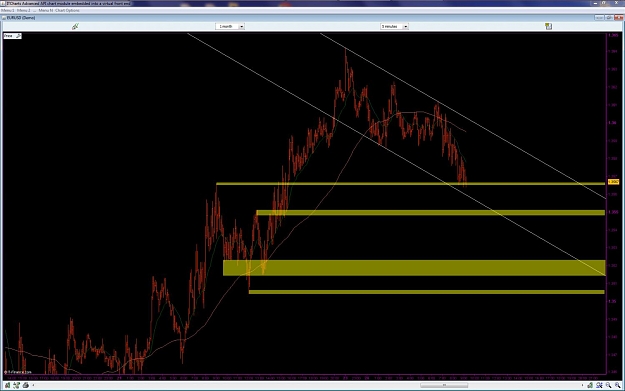
Task: Open the Menu 1 menu
Action: point(8,10)
